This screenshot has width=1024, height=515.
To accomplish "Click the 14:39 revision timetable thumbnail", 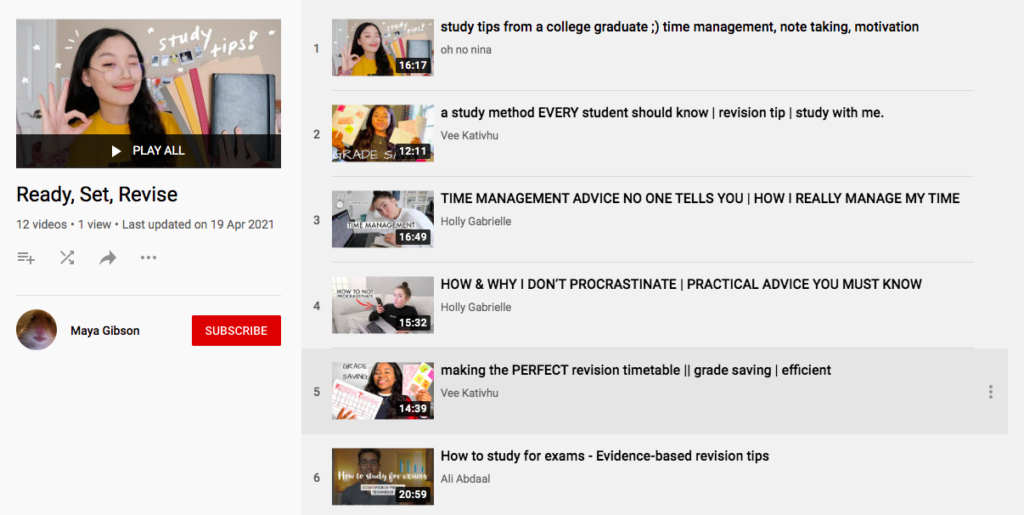I will [x=383, y=390].
